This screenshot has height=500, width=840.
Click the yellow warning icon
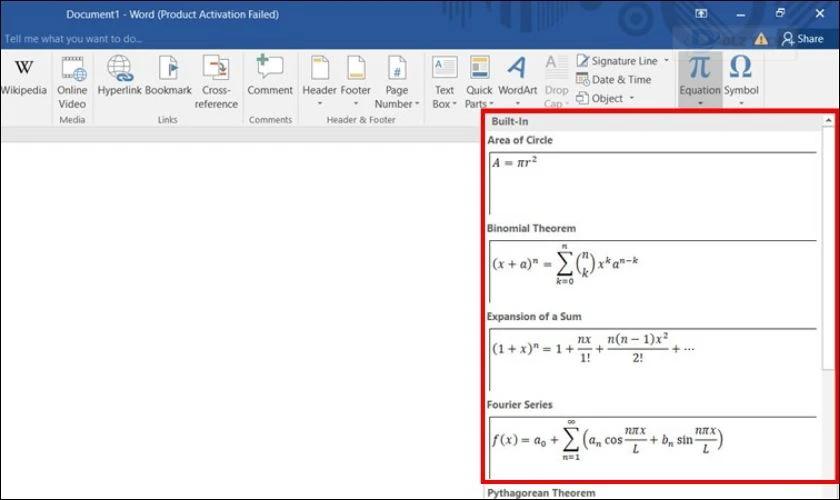click(x=761, y=39)
